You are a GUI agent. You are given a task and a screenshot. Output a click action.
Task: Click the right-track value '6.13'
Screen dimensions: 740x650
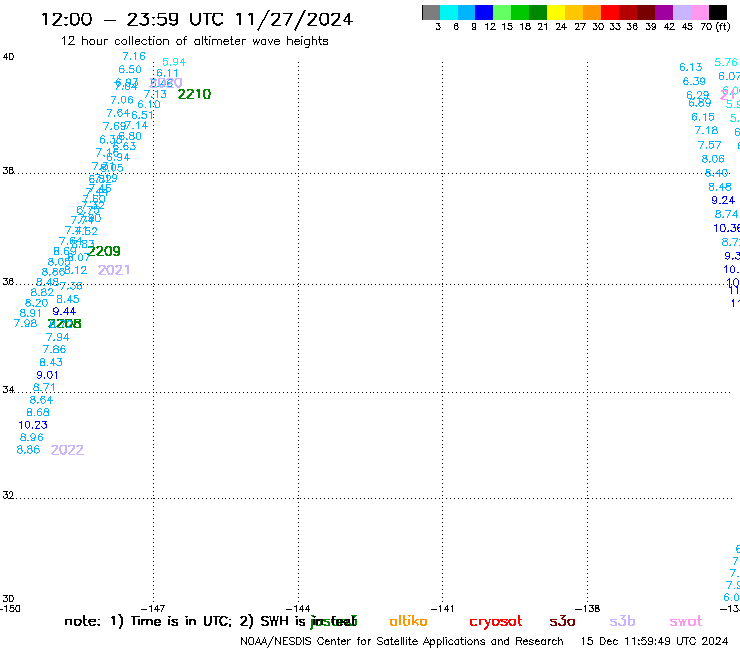(x=691, y=67)
